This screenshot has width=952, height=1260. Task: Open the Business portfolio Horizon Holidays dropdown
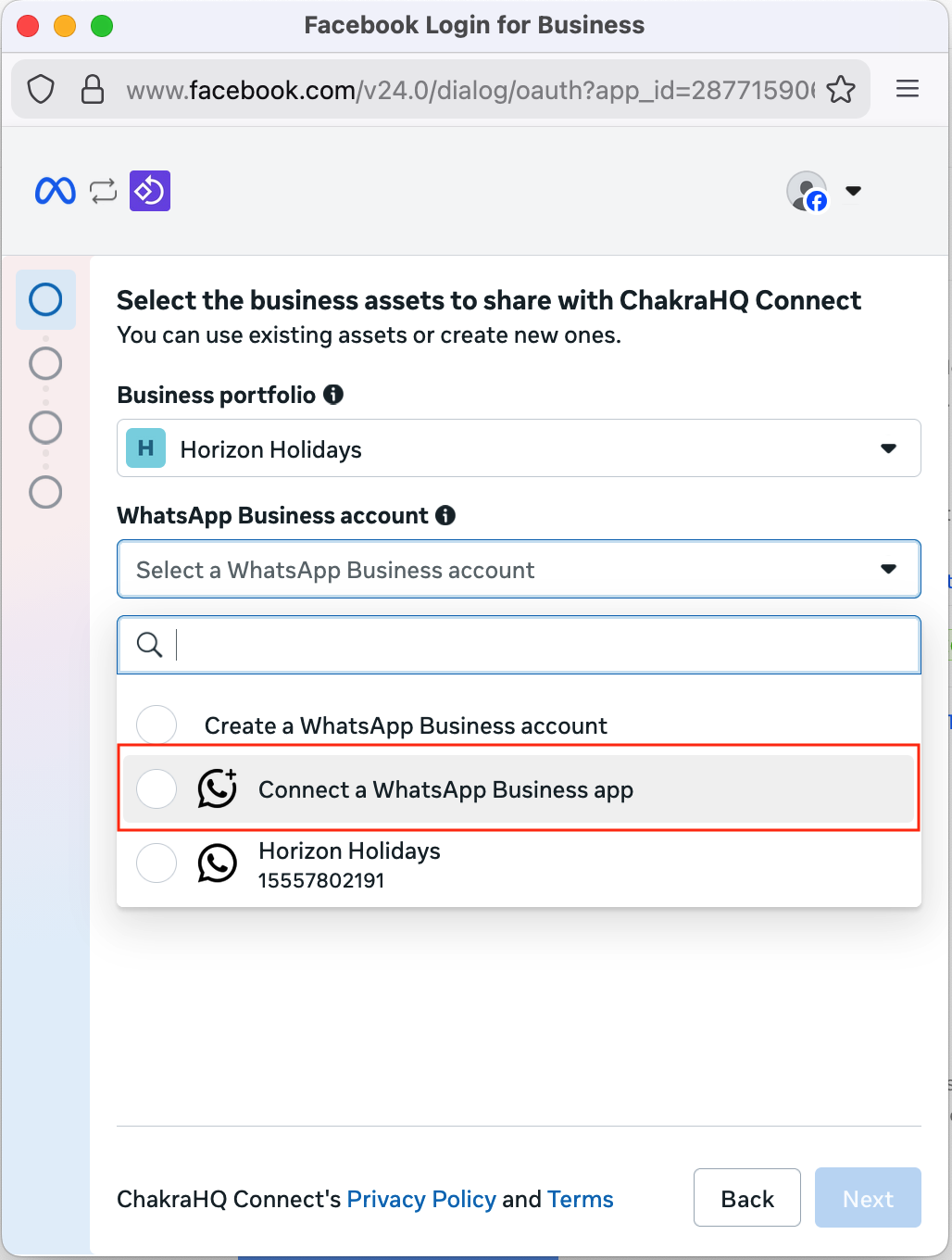click(x=519, y=449)
